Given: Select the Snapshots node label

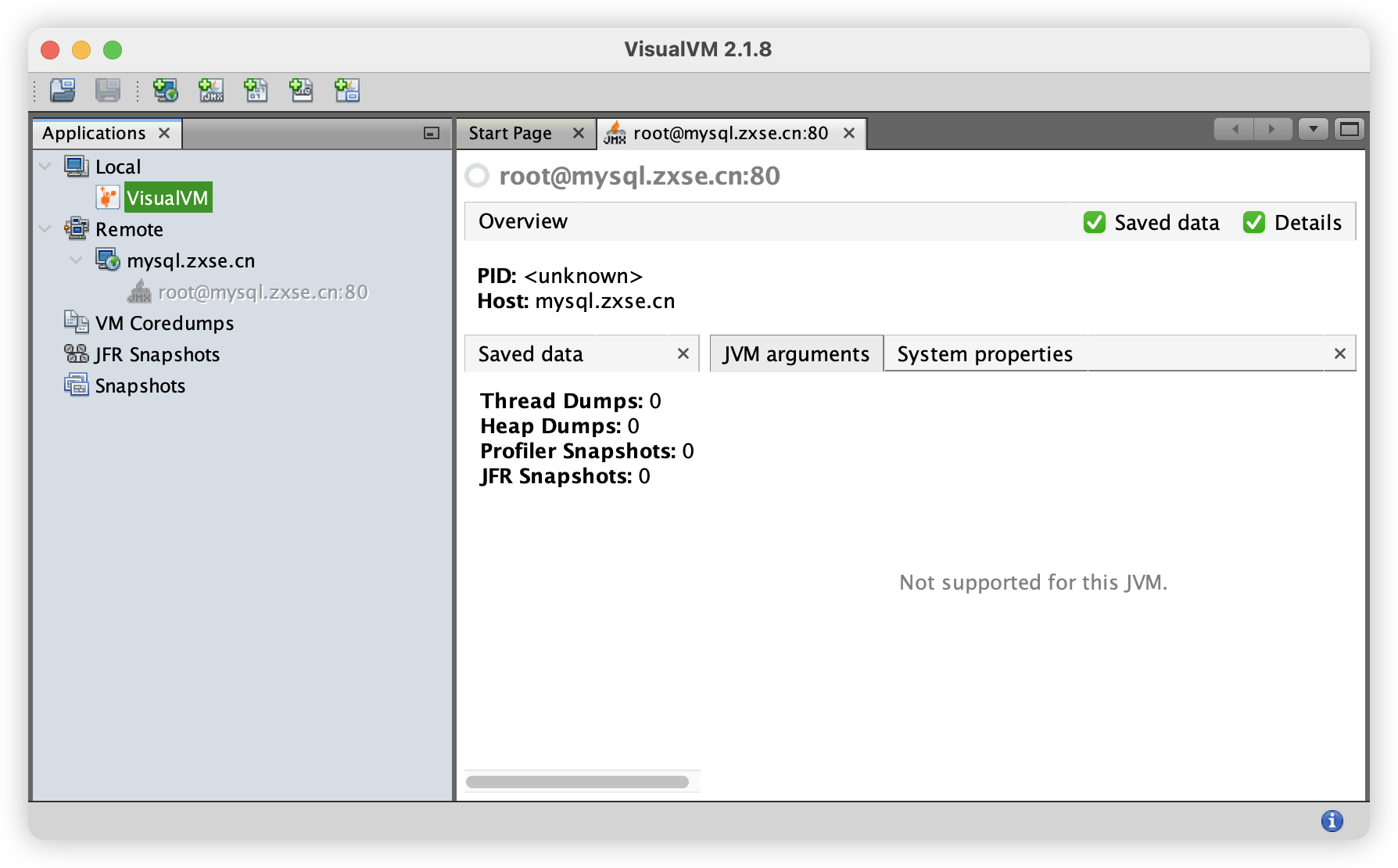Looking at the screenshot, I should pyautogui.click(x=140, y=386).
